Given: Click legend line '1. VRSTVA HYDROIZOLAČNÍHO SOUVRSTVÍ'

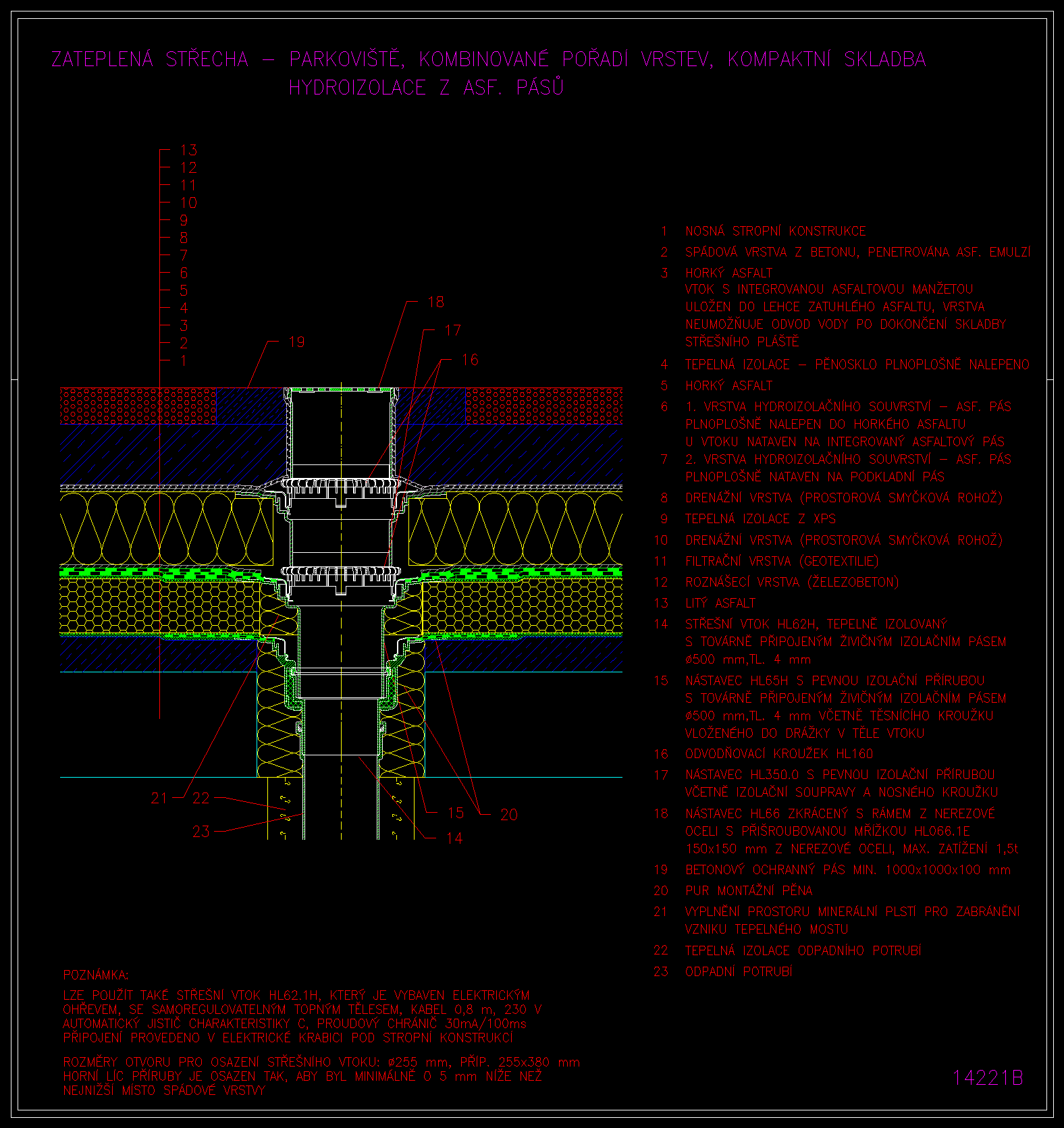Looking at the screenshot, I should click(807, 406).
